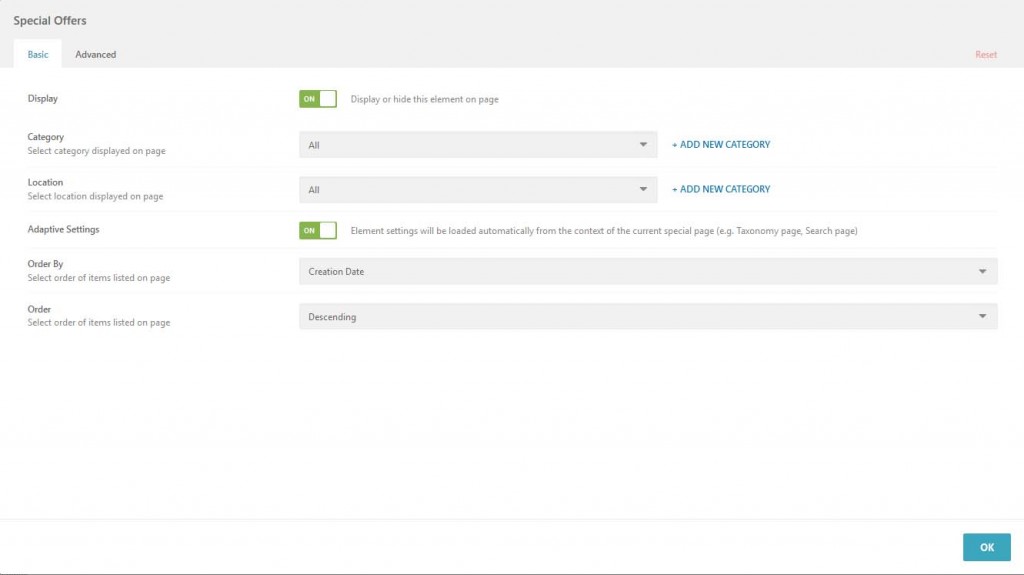Click the Display field label
The width and height of the screenshot is (1024, 575).
[42, 99]
